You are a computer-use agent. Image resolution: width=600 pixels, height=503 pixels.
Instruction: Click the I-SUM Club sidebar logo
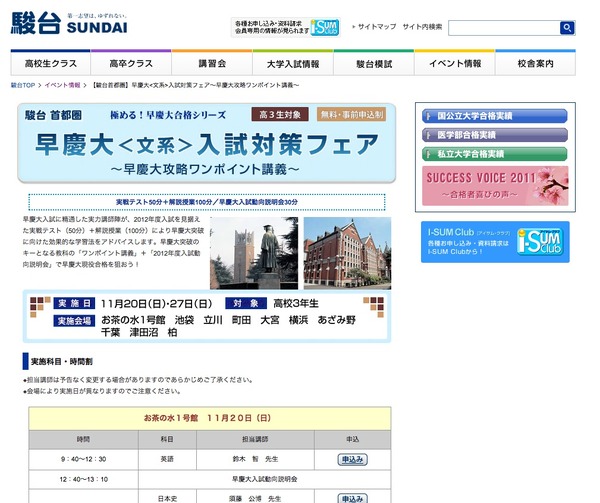570,242
